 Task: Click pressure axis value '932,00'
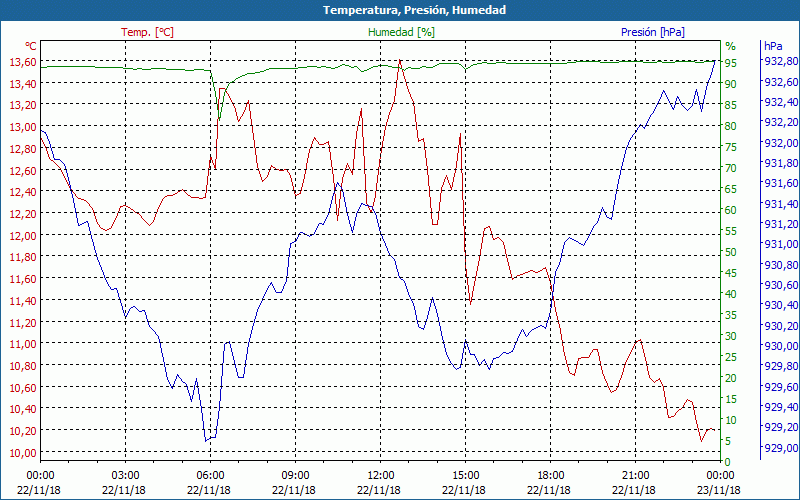pyautogui.click(x=780, y=142)
